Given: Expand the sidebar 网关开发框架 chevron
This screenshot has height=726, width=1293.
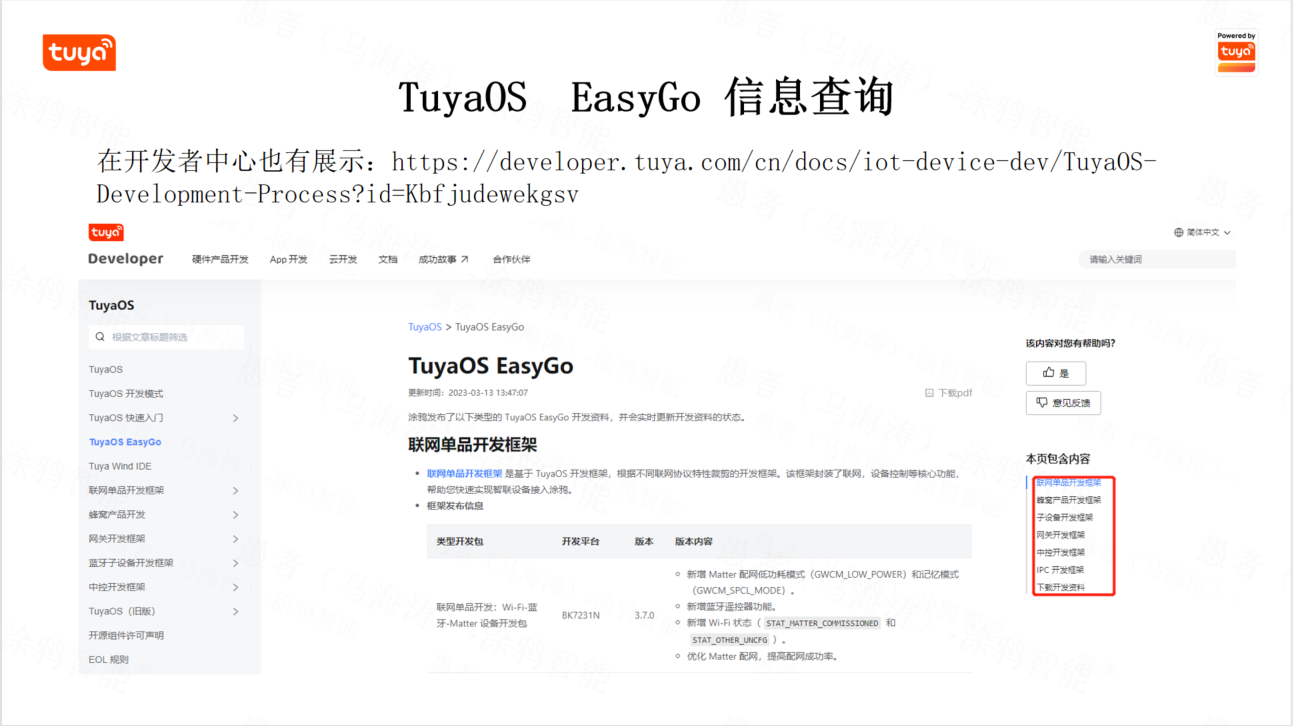Looking at the screenshot, I should point(236,539).
